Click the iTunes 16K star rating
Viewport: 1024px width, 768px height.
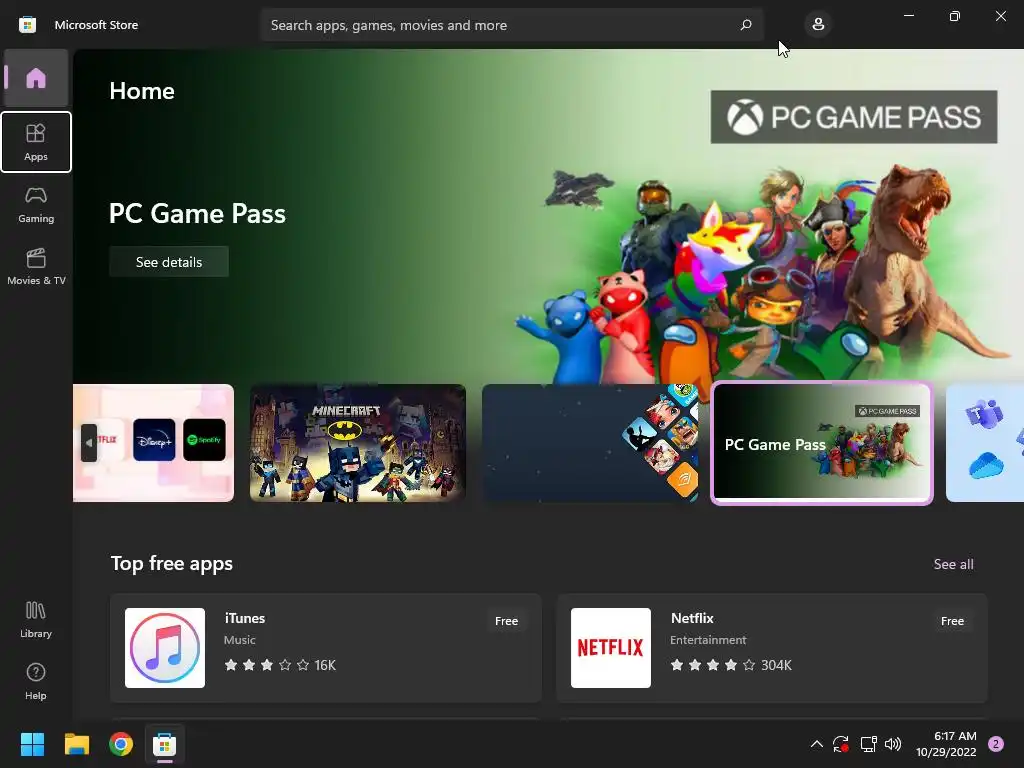[x=280, y=665]
